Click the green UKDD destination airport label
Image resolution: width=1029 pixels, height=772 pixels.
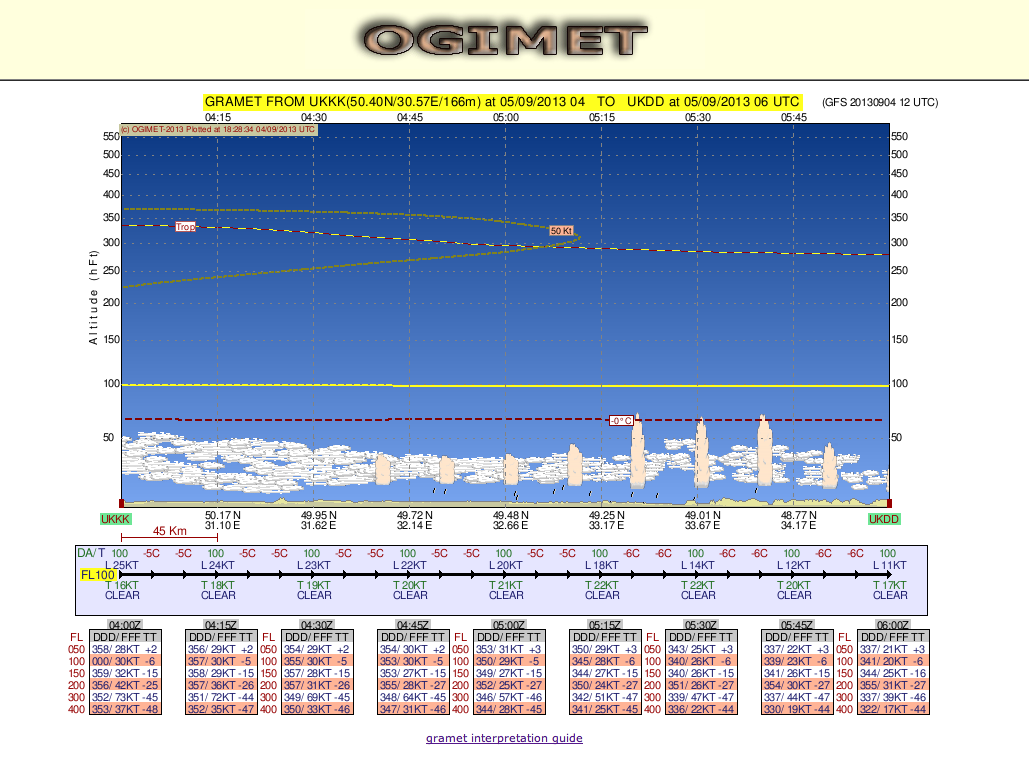click(x=884, y=519)
